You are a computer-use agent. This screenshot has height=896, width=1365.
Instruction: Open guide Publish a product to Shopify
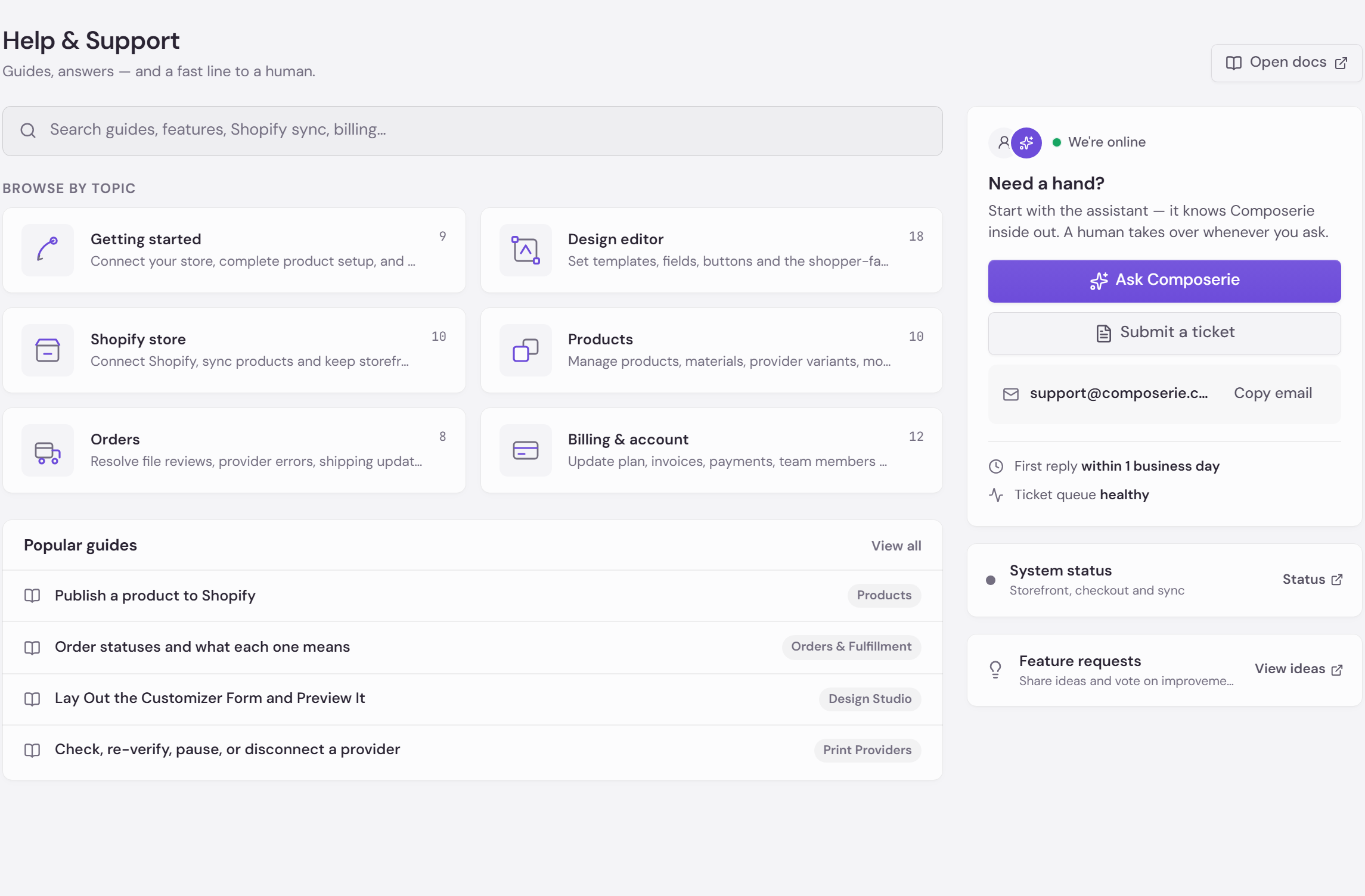(x=155, y=596)
